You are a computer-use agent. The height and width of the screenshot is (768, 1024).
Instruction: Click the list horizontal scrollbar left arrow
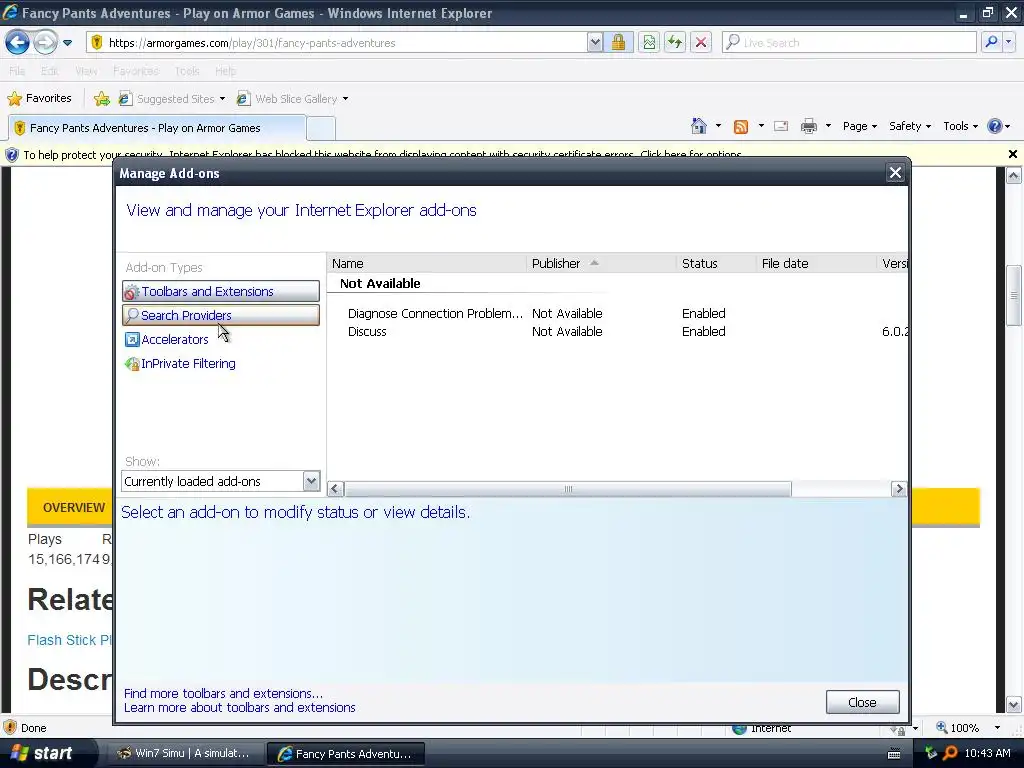[336, 489]
